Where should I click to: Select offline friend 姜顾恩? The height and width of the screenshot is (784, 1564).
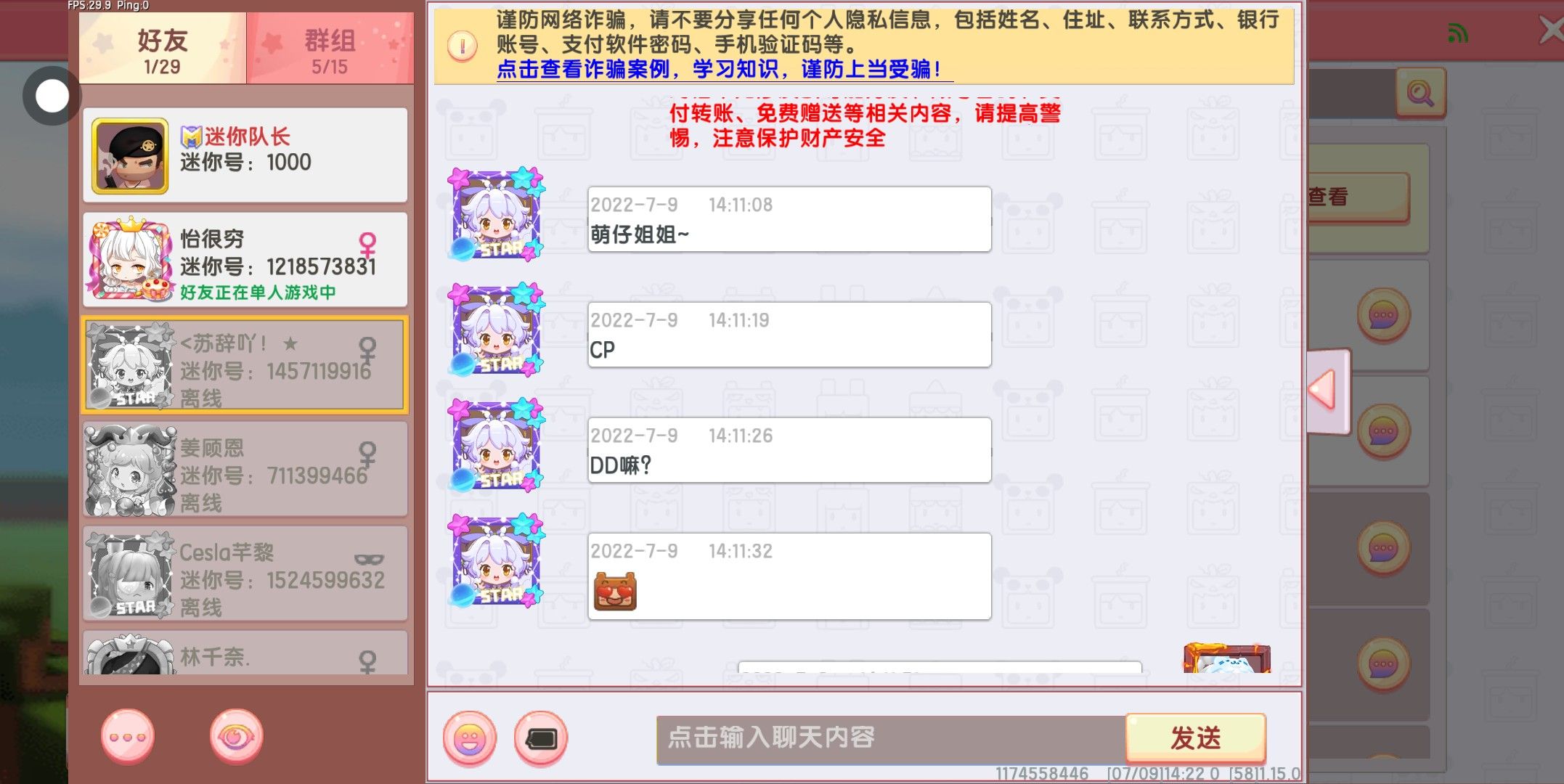click(x=245, y=469)
